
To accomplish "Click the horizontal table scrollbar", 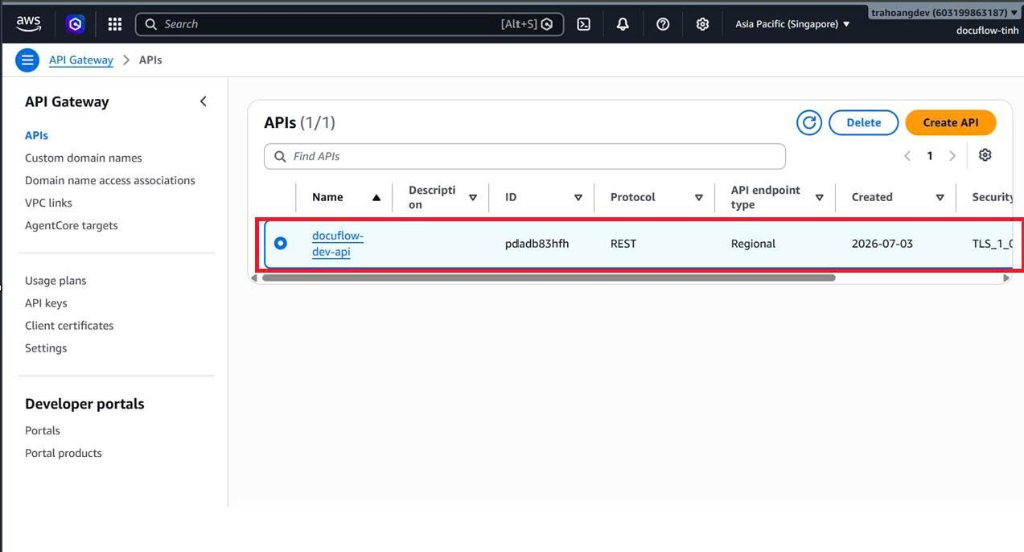I will (549, 278).
